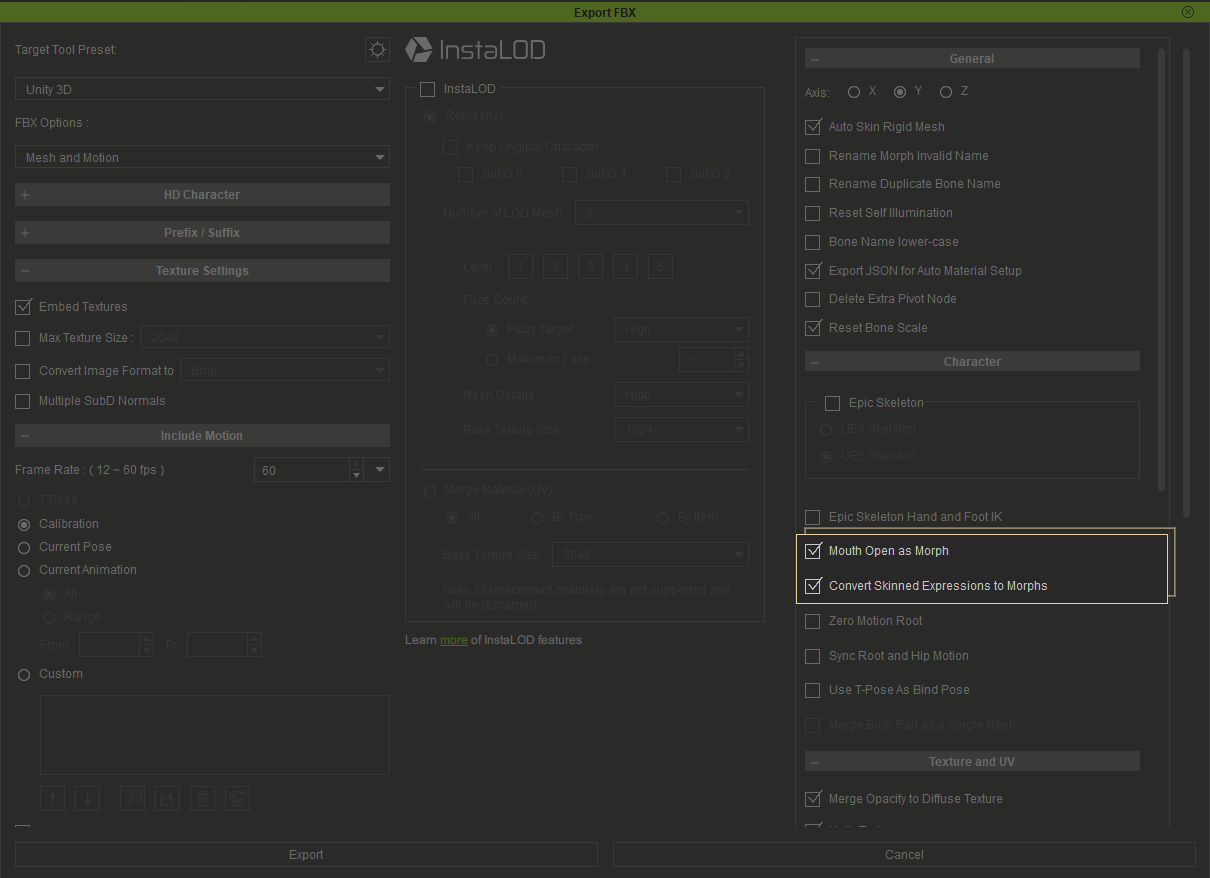Enable the Max Texture Size checkbox

23,339
